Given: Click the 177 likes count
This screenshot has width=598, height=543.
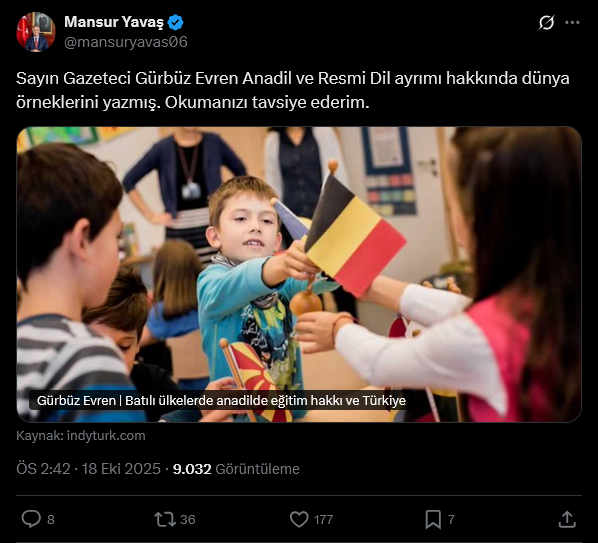Looking at the screenshot, I should click(x=323, y=519).
